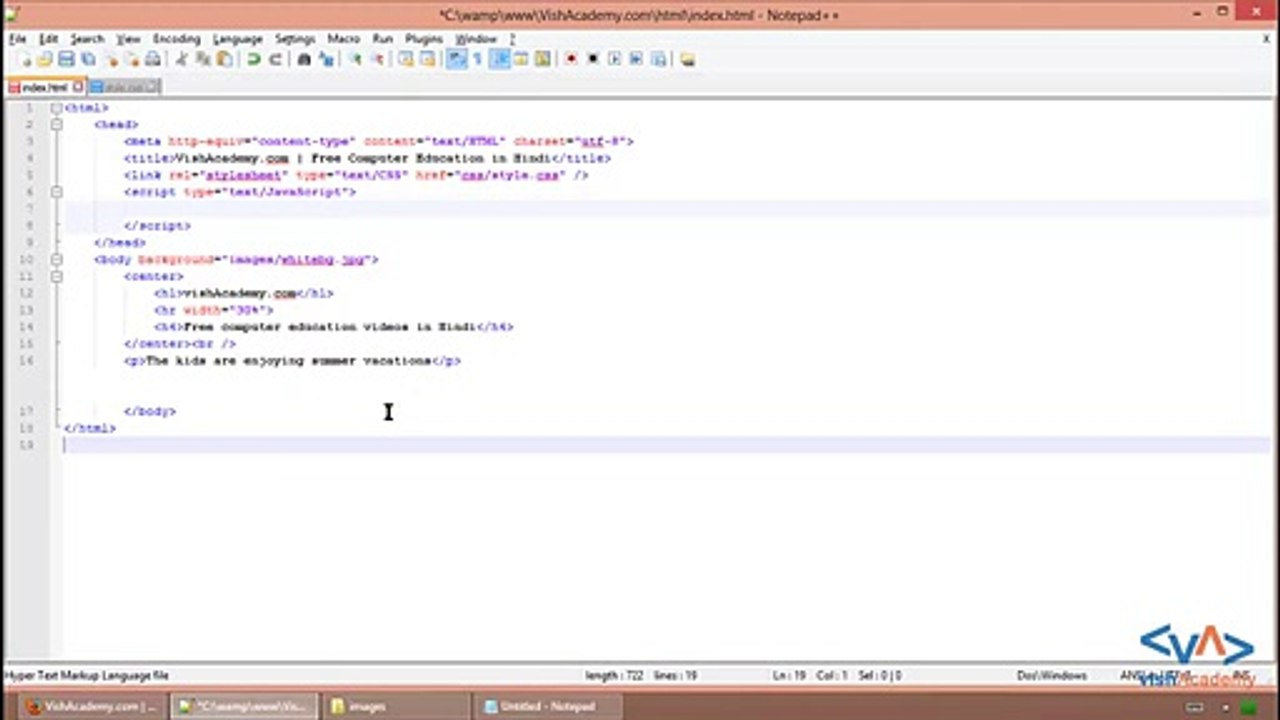Open Find with binoculars icon
The image size is (1280, 720).
tap(304, 59)
